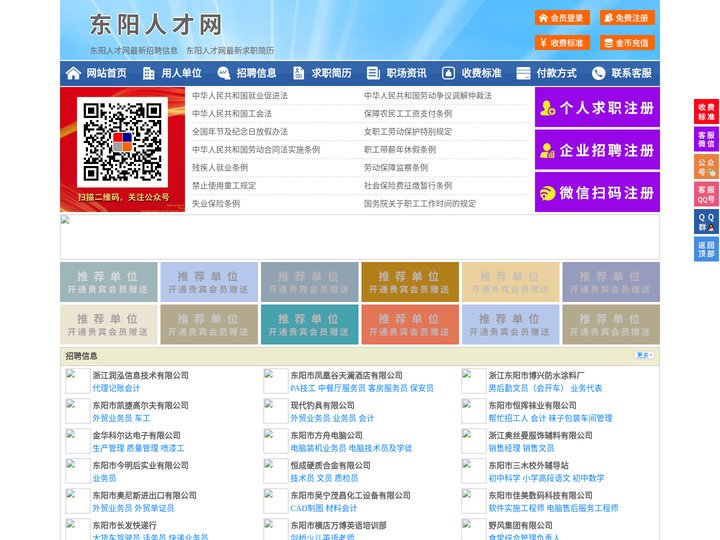Screen dimensions: 720x540
Task: Open the 职场资讯 menu item
Action: [406, 73]
